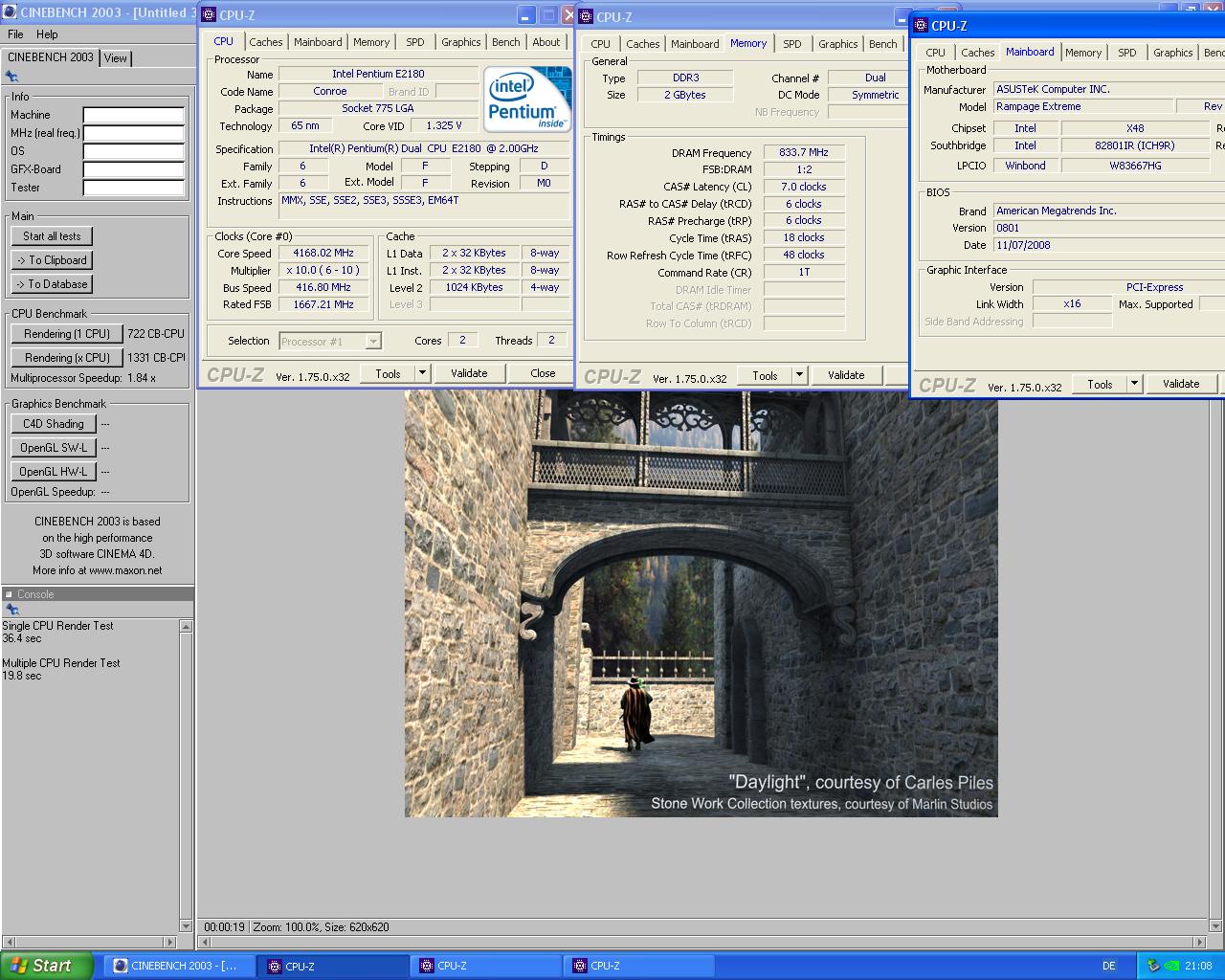The width and height of the screenshot is (1225, 980).
Task: Click Validate in the first CPU-Z window
Action: pyautogui.click(x=469, y=373)
